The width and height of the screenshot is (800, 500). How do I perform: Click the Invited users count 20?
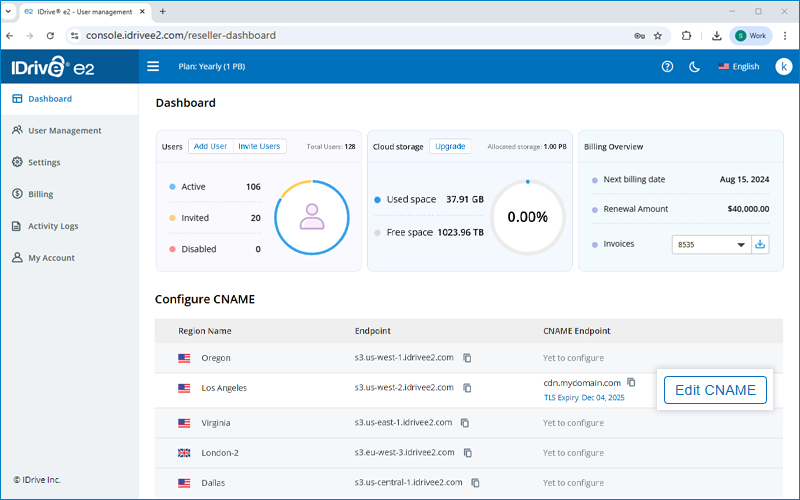tap(256, 218)
